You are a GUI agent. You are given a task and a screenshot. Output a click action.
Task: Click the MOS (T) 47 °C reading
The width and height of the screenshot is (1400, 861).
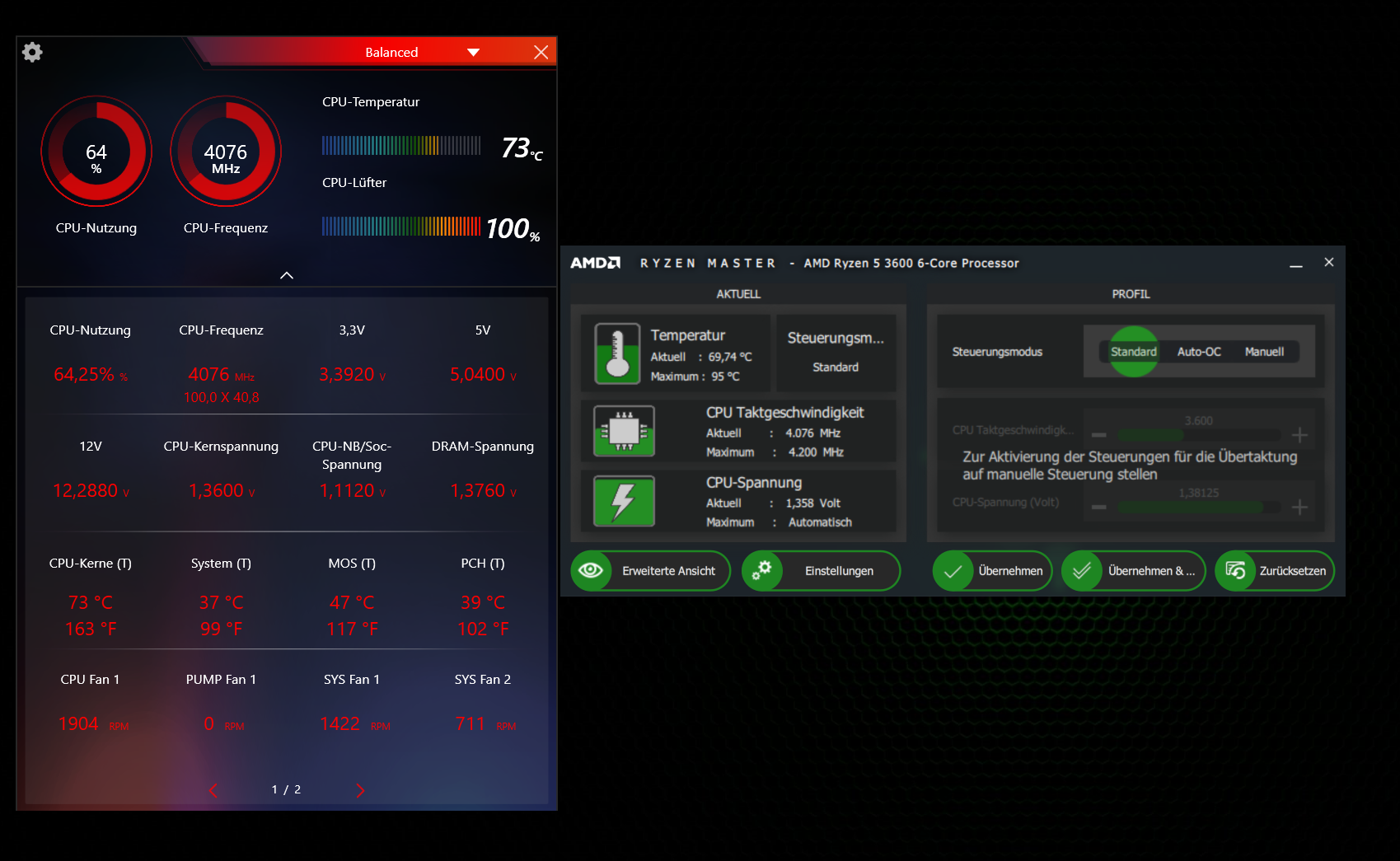click(352, 602)
